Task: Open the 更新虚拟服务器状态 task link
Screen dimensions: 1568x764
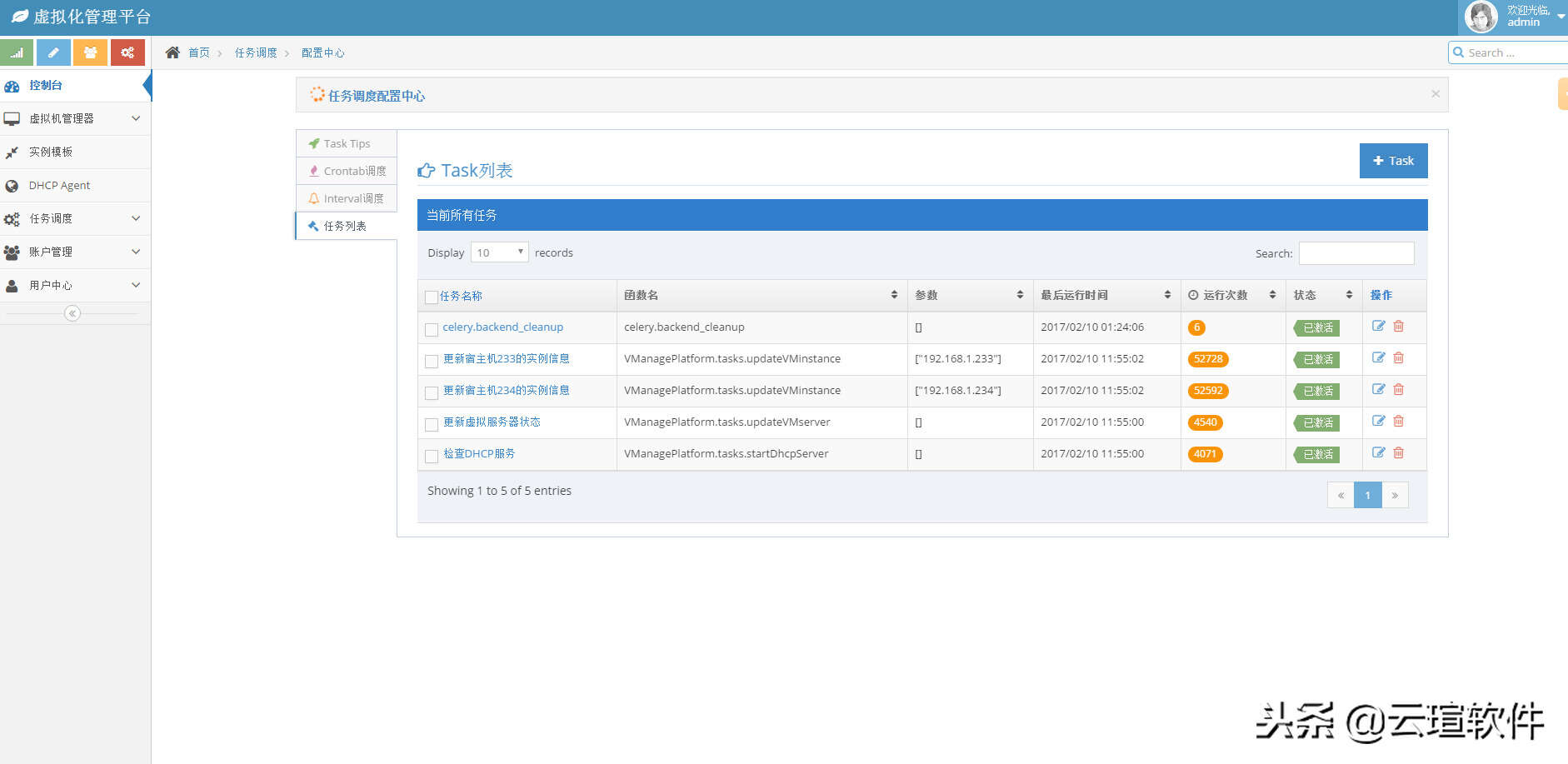Action: (492, 422)
